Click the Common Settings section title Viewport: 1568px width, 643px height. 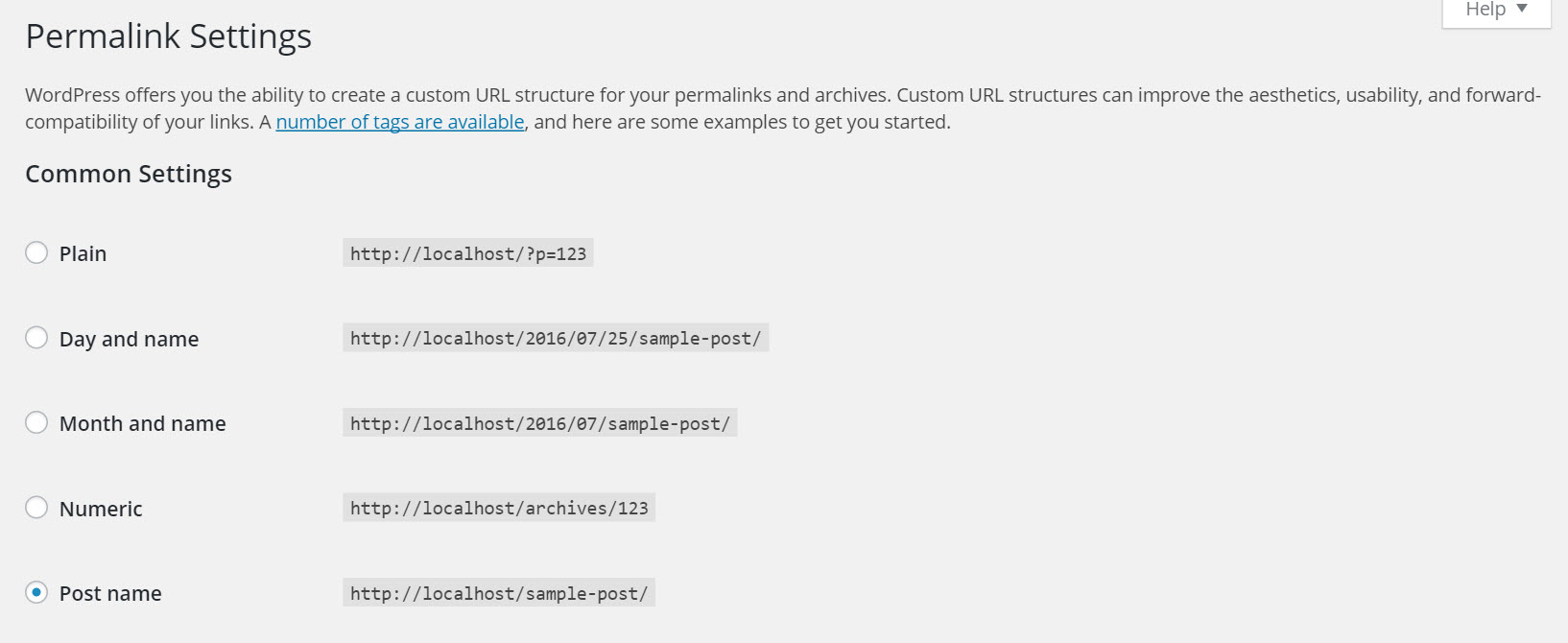point(128,174)
